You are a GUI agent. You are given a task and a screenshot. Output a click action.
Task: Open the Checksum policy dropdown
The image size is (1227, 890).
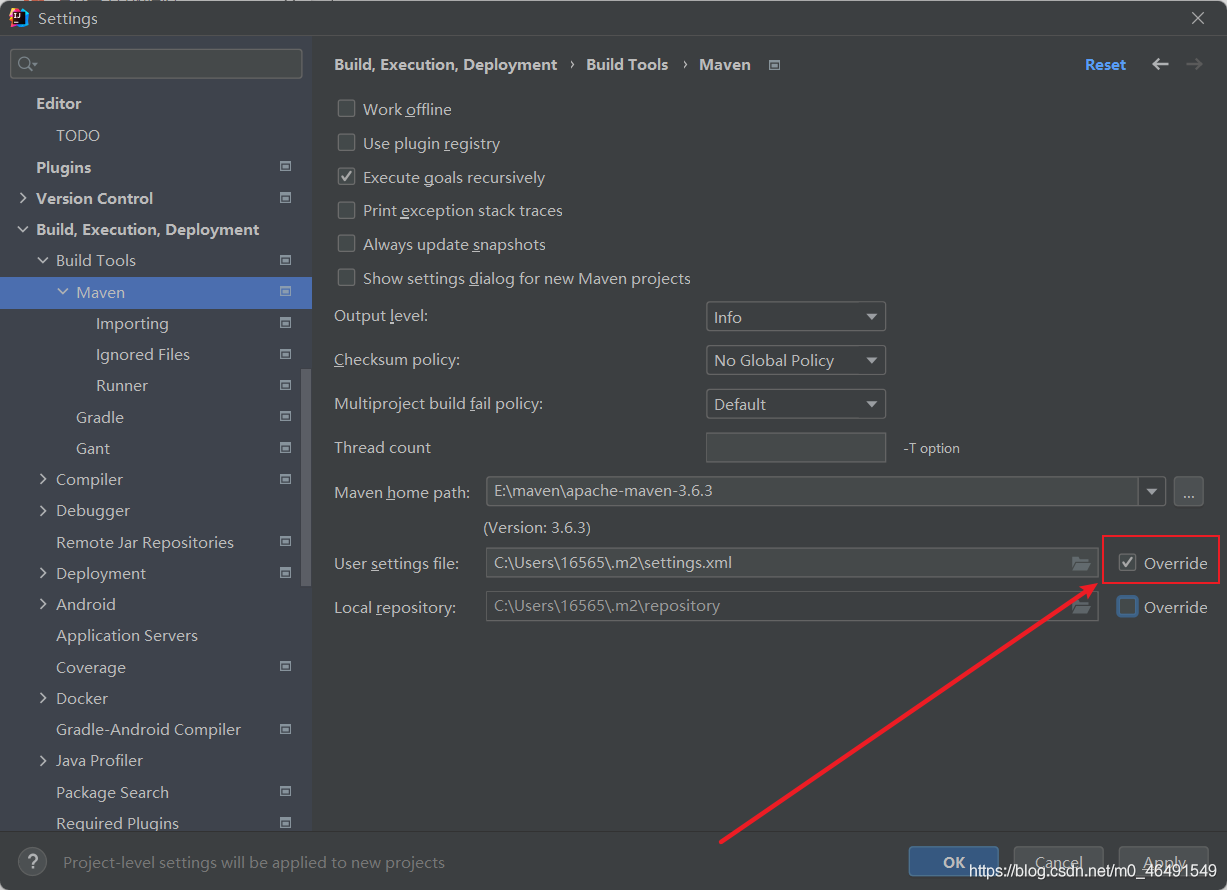[796, 360]
